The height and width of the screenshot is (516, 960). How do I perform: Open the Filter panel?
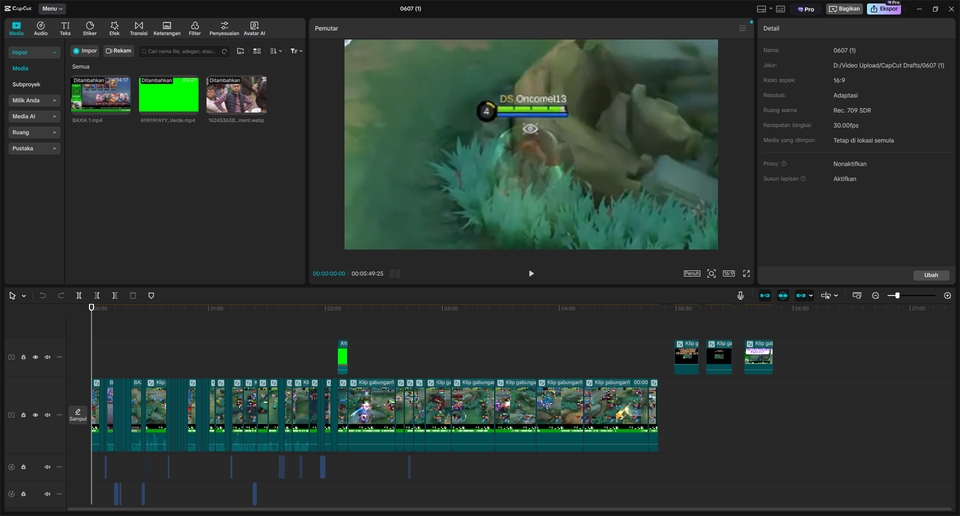point(195,28)
